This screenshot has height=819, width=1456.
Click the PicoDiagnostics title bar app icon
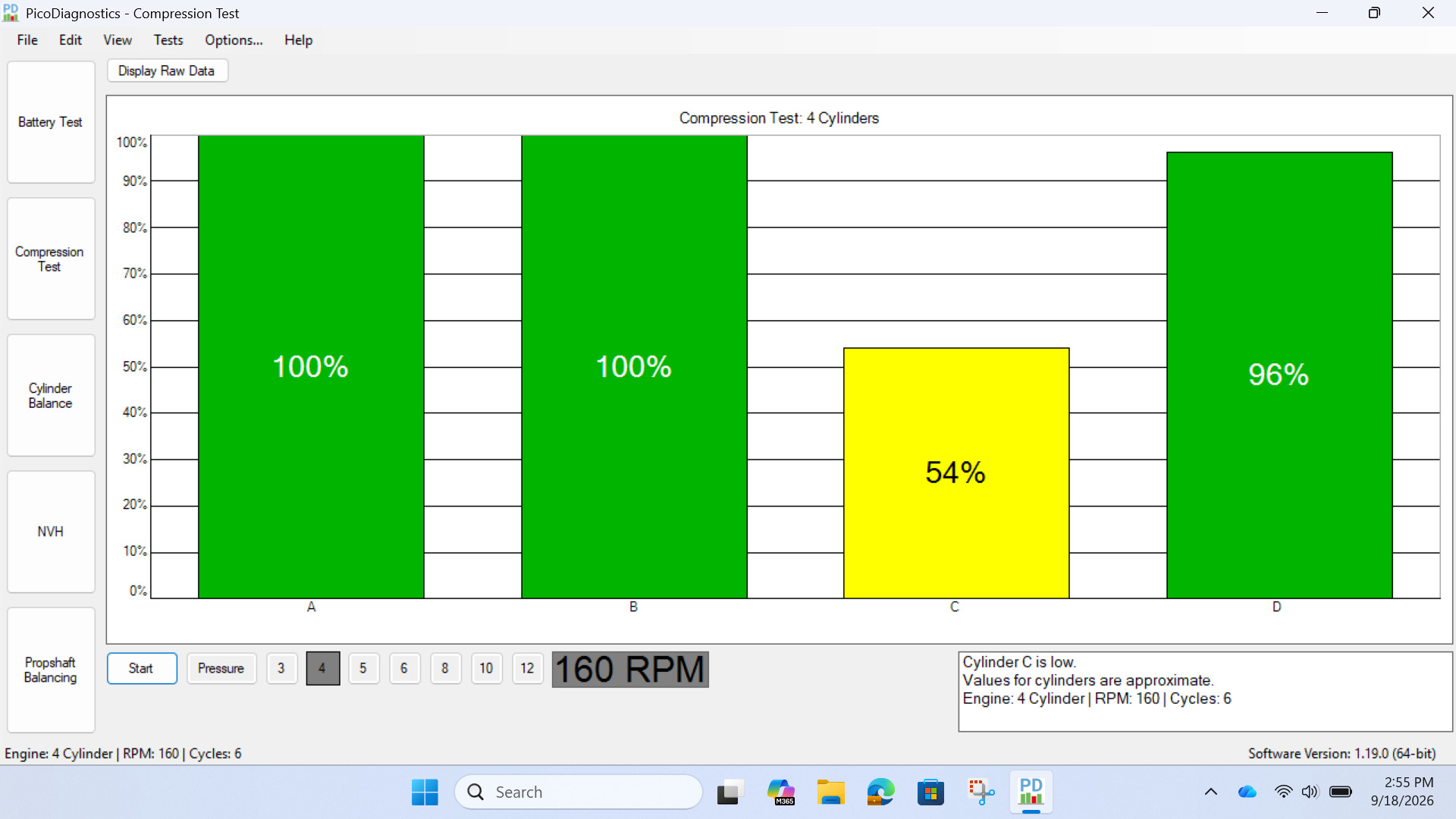[11, 13]
